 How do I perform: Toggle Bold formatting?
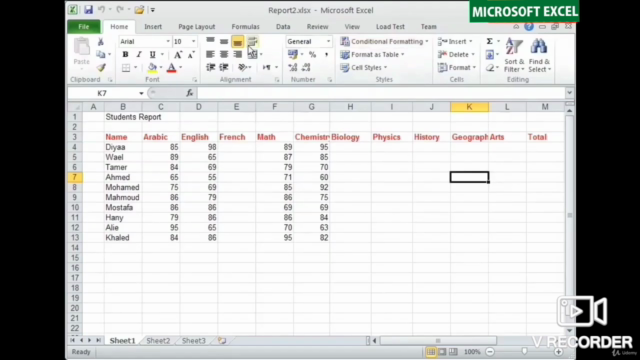(x=125, y=54)
